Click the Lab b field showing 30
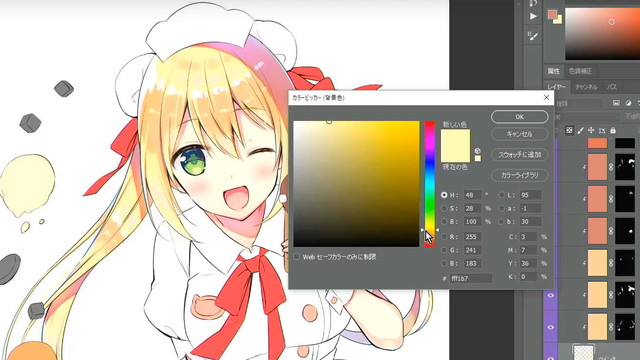The height and width of the screenshot is (360, 640). [530, 222]
